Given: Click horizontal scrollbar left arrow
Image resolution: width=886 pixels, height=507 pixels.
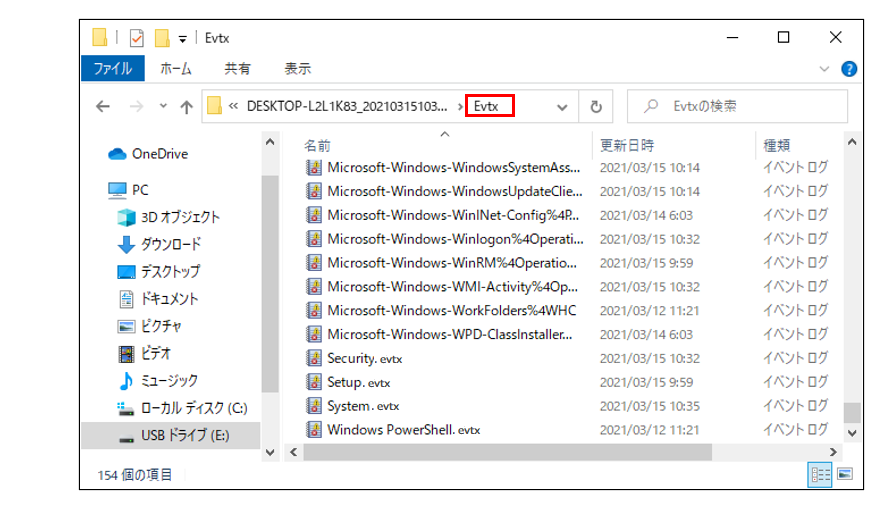Looking at the screenshot, I should point(293,452).
